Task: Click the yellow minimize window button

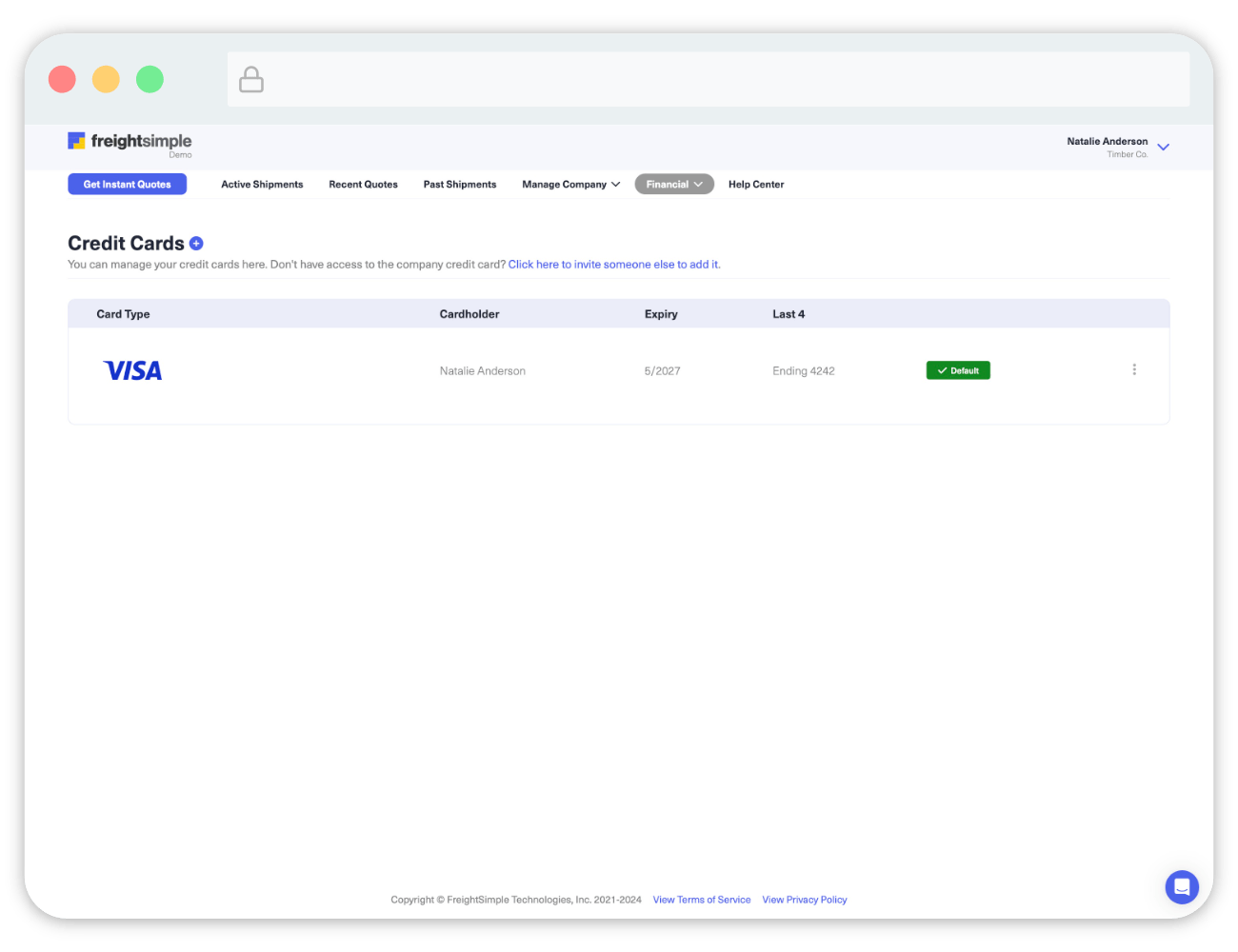Action: (x=106, y=79)
